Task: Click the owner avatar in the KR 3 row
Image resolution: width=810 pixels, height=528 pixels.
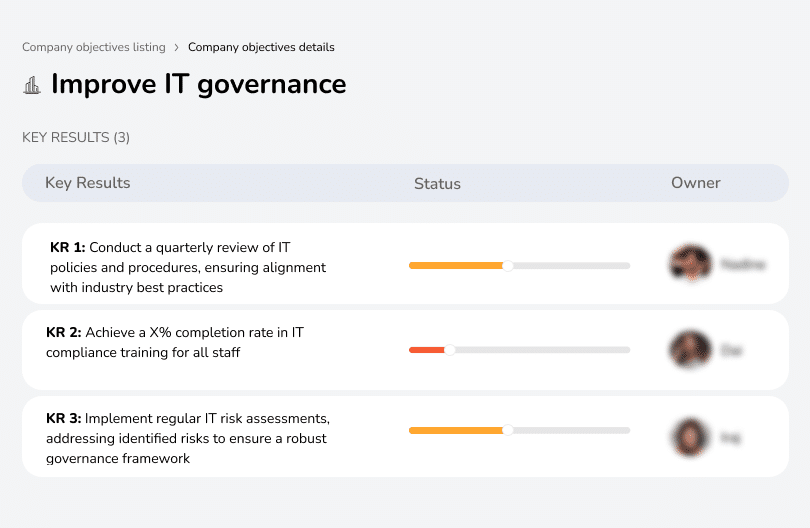Action: pyautogui.click(x=691, y=438)
